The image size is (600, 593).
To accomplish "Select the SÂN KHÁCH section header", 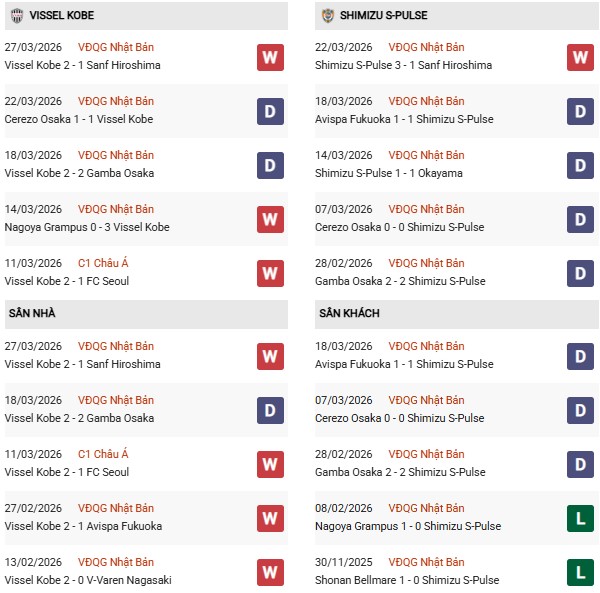I will (x=352, y=313).
